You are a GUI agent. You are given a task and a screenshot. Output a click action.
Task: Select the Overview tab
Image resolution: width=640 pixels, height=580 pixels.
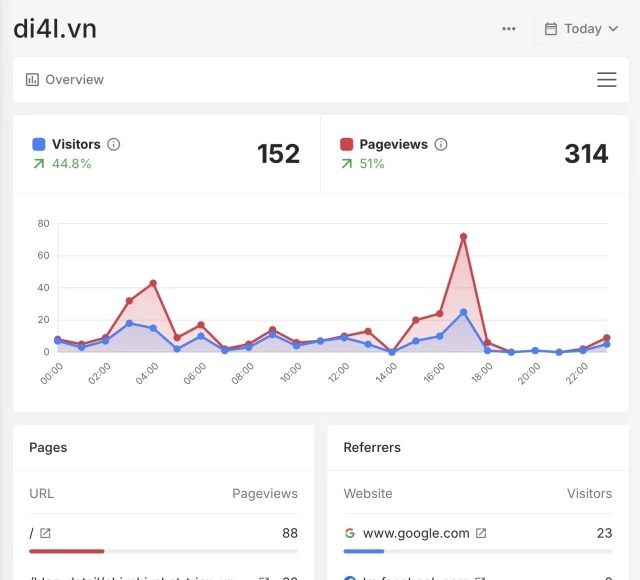73,80
